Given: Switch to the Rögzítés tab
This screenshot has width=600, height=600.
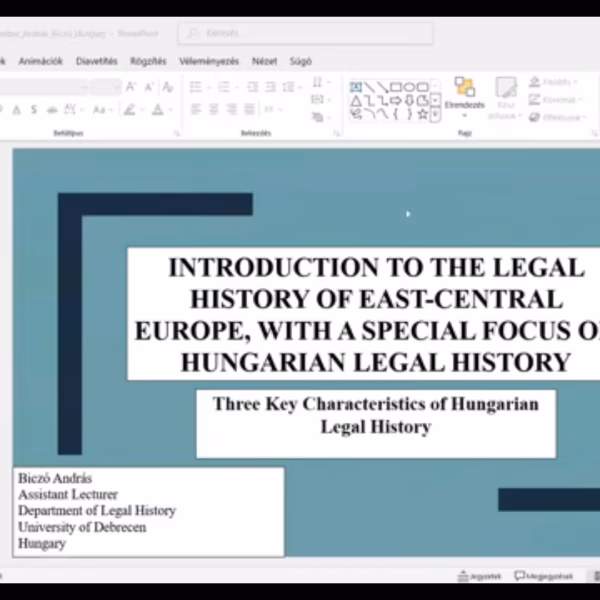Looking at the screenshot, I should (x=148, y=61).
